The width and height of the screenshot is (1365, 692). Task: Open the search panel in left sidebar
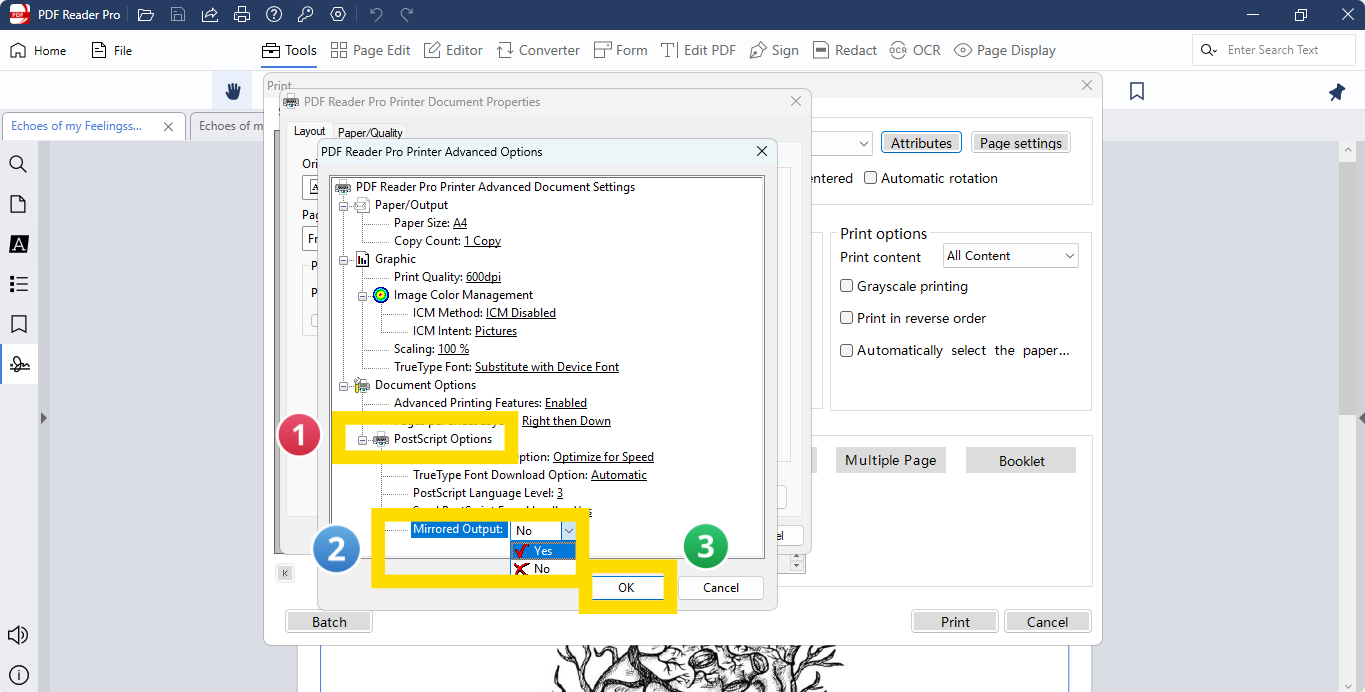point(18,164)
